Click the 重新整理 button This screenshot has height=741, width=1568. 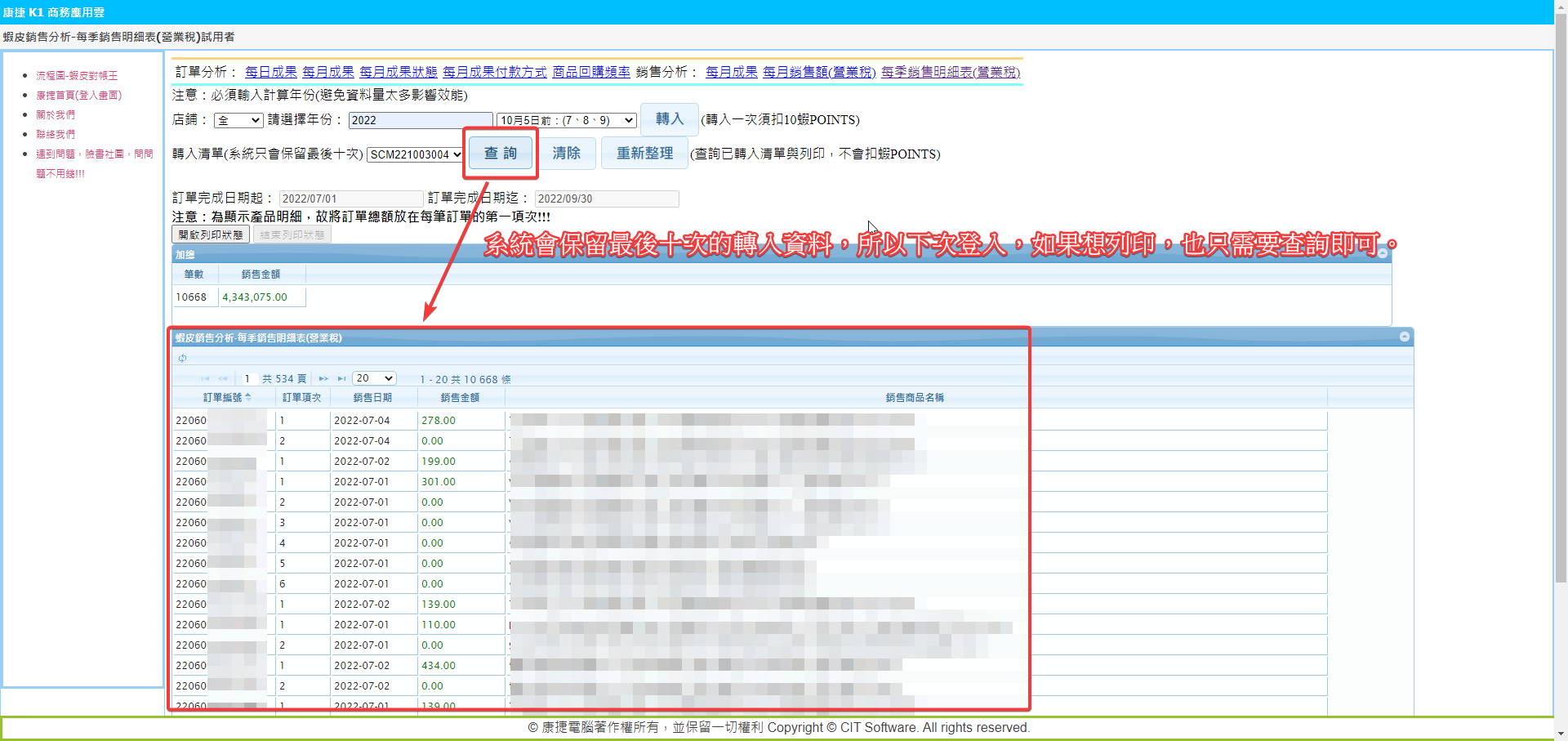[644, 154]
